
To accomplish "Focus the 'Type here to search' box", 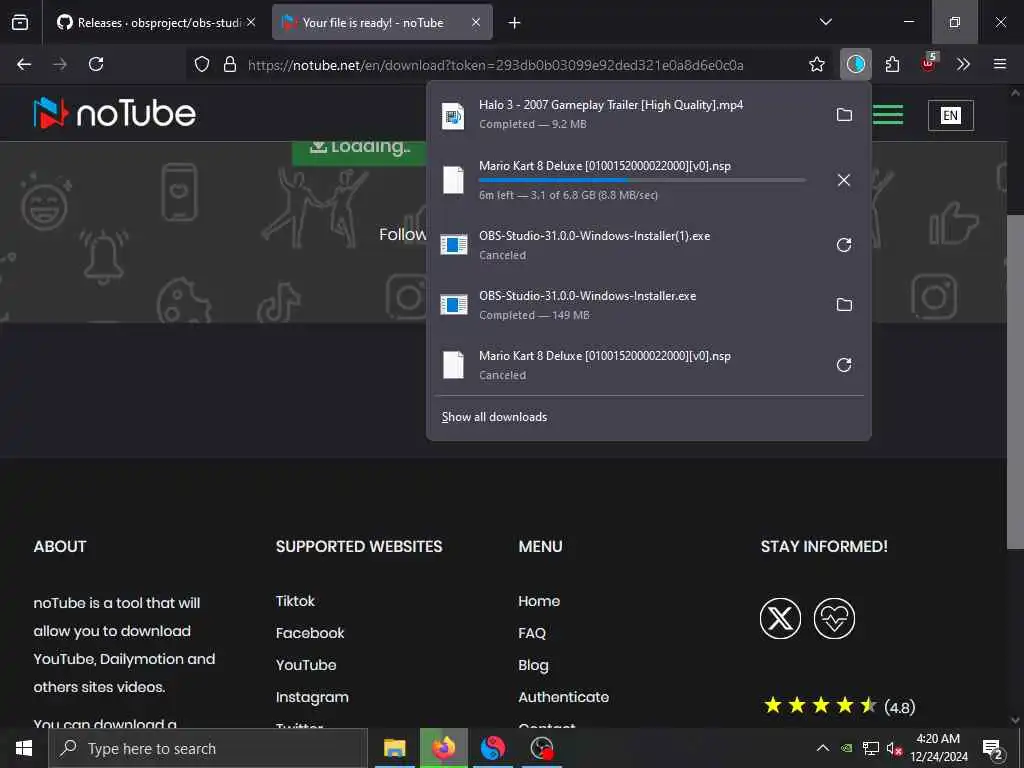I will (x=208, y=748).
